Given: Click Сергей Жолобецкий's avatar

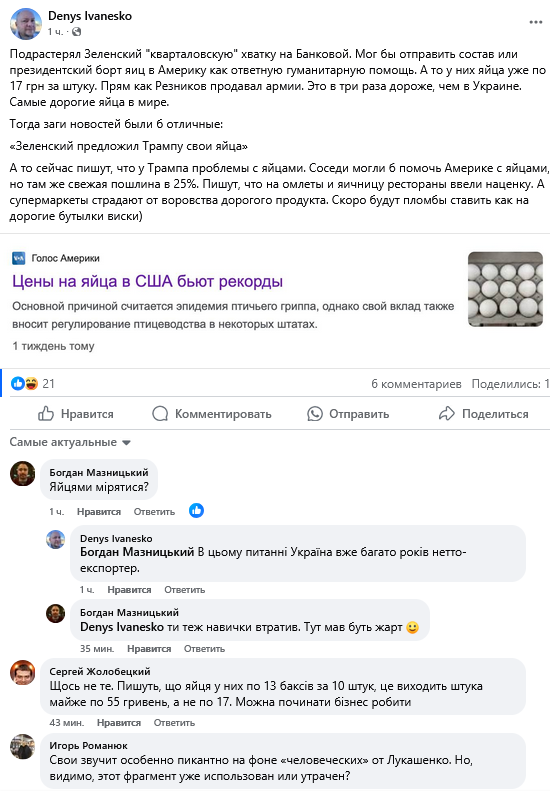Looking at the screenshot, I should [x=23, y=672].
